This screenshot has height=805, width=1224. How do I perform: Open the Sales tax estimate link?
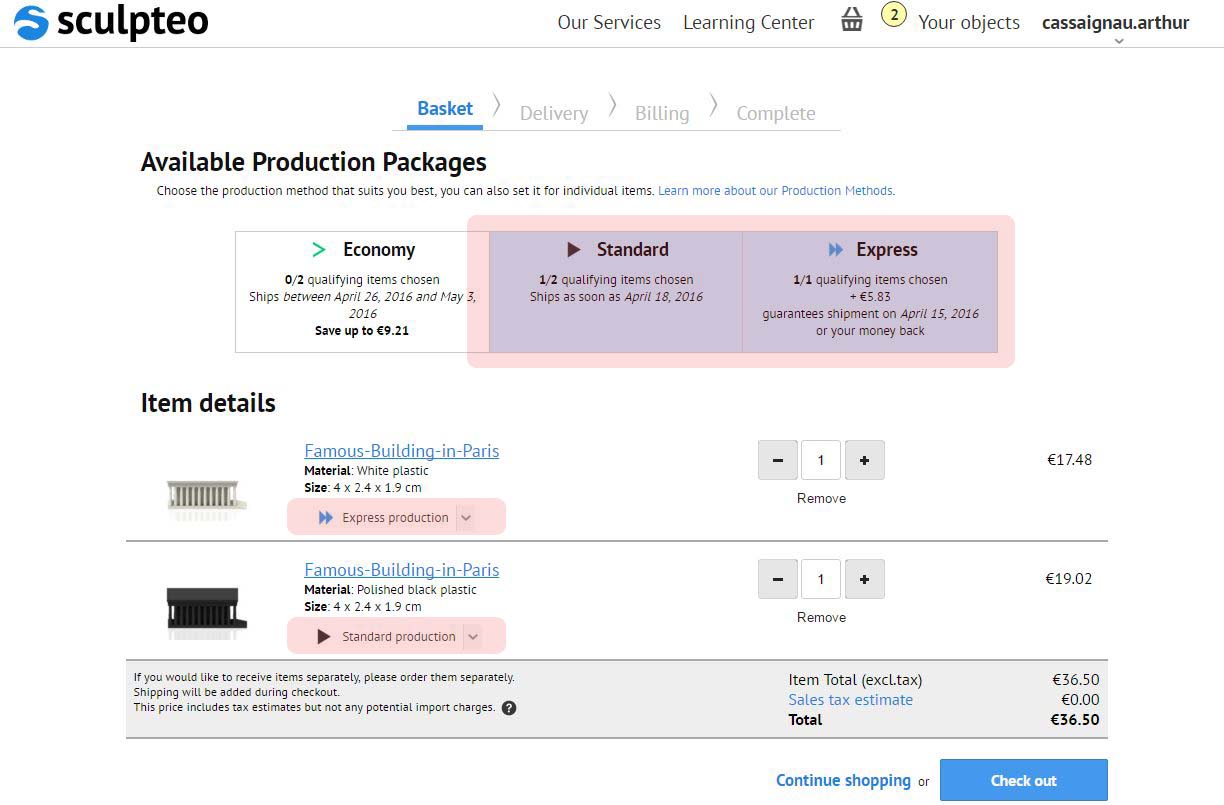click(851, 700)
